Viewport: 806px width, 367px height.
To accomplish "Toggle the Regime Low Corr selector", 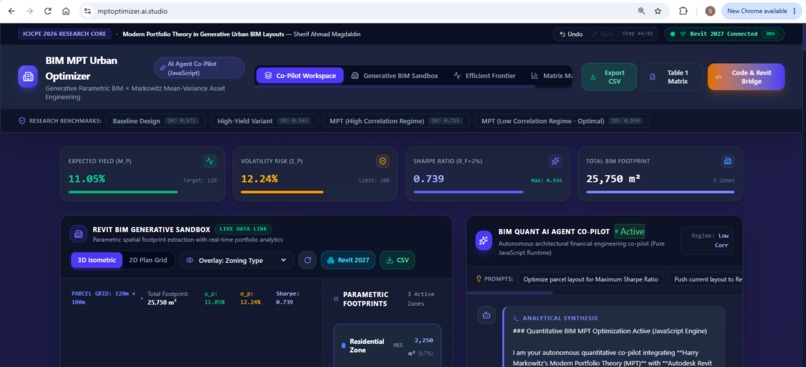I will (x=707, y=240).
